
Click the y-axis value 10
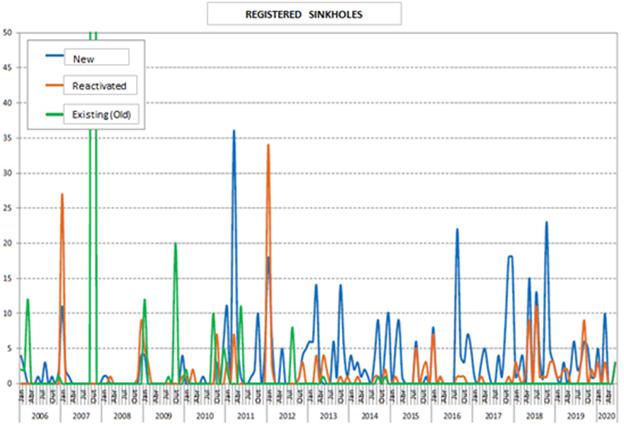click(7, 313)
